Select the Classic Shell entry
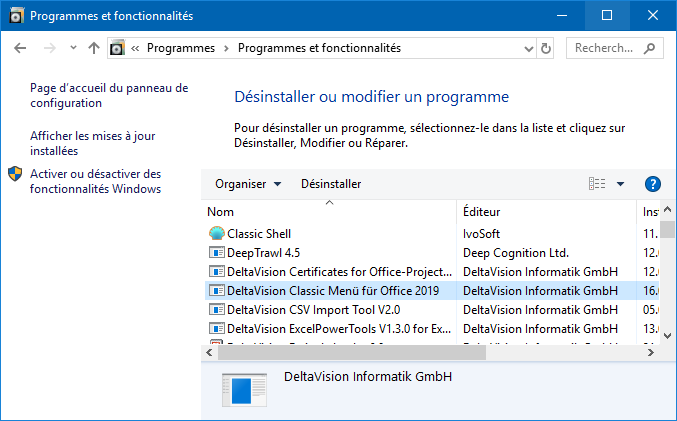 [x=259, y=234]
